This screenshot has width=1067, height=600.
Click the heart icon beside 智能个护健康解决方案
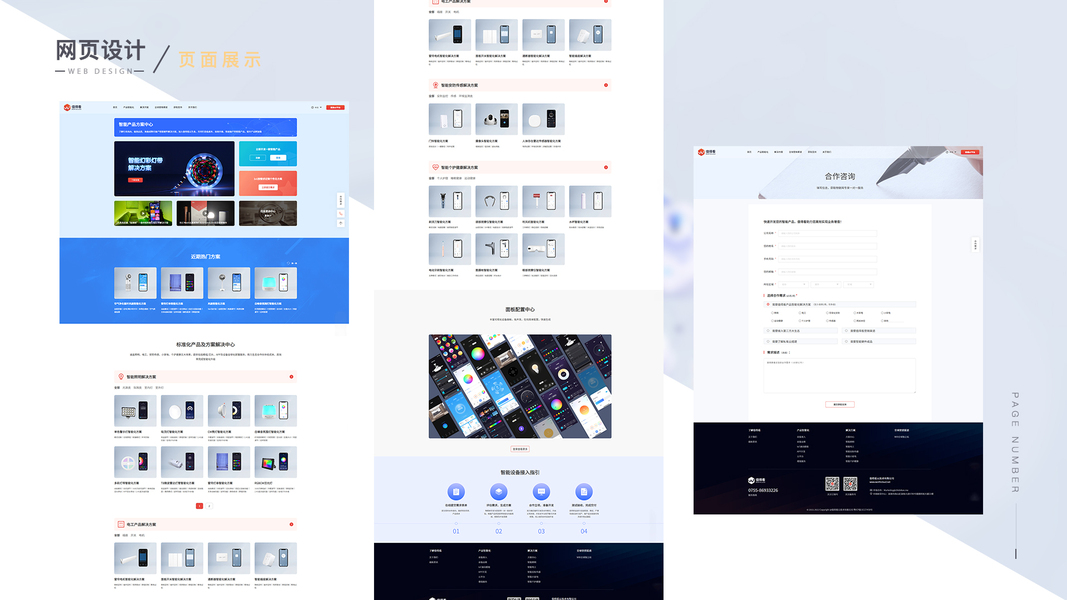[x=436, y=167]
